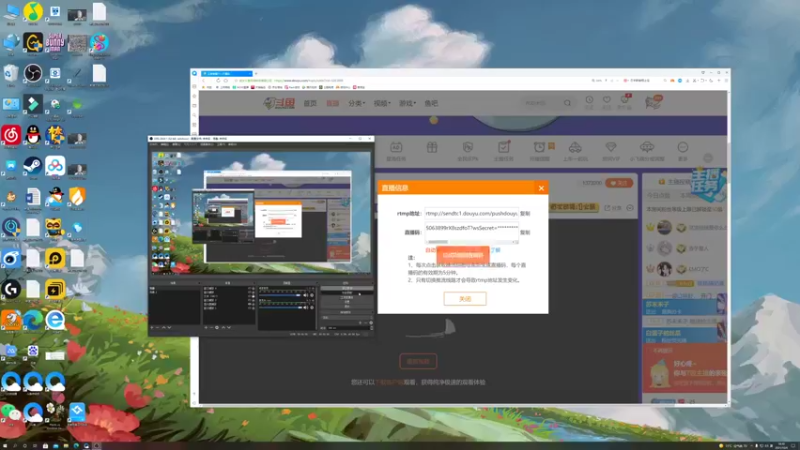Screen dimensions: 800x450
Task: Focus the Douyu search input box
Action: 542,103
